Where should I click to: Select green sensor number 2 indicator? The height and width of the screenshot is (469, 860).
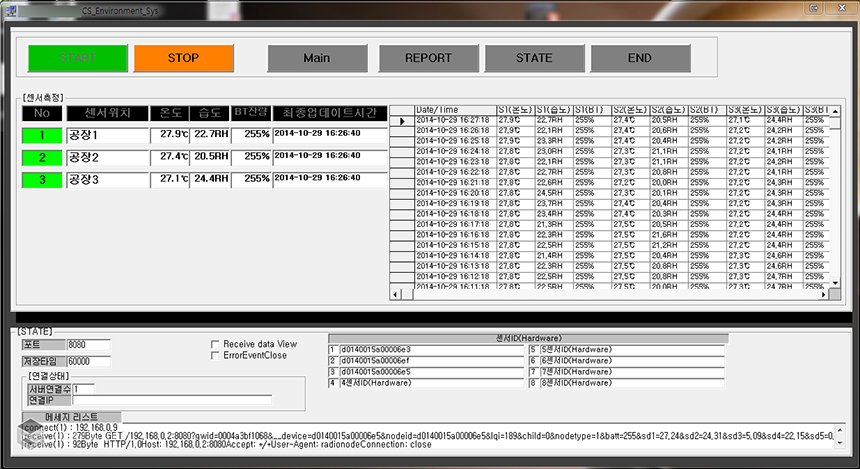click(42, 157)
